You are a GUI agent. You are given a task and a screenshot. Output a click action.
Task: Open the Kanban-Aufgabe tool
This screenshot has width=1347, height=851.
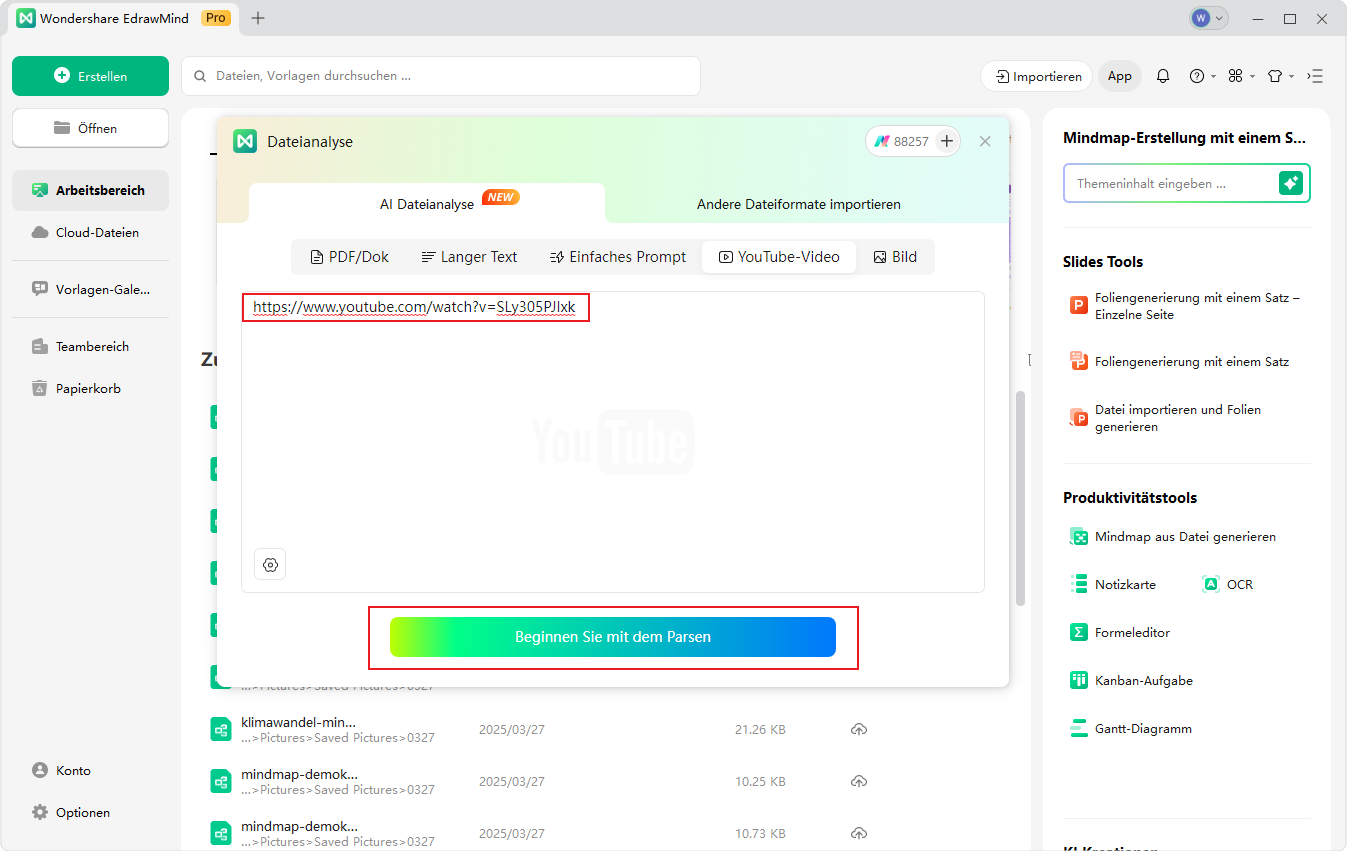[x=1141, y=680]
